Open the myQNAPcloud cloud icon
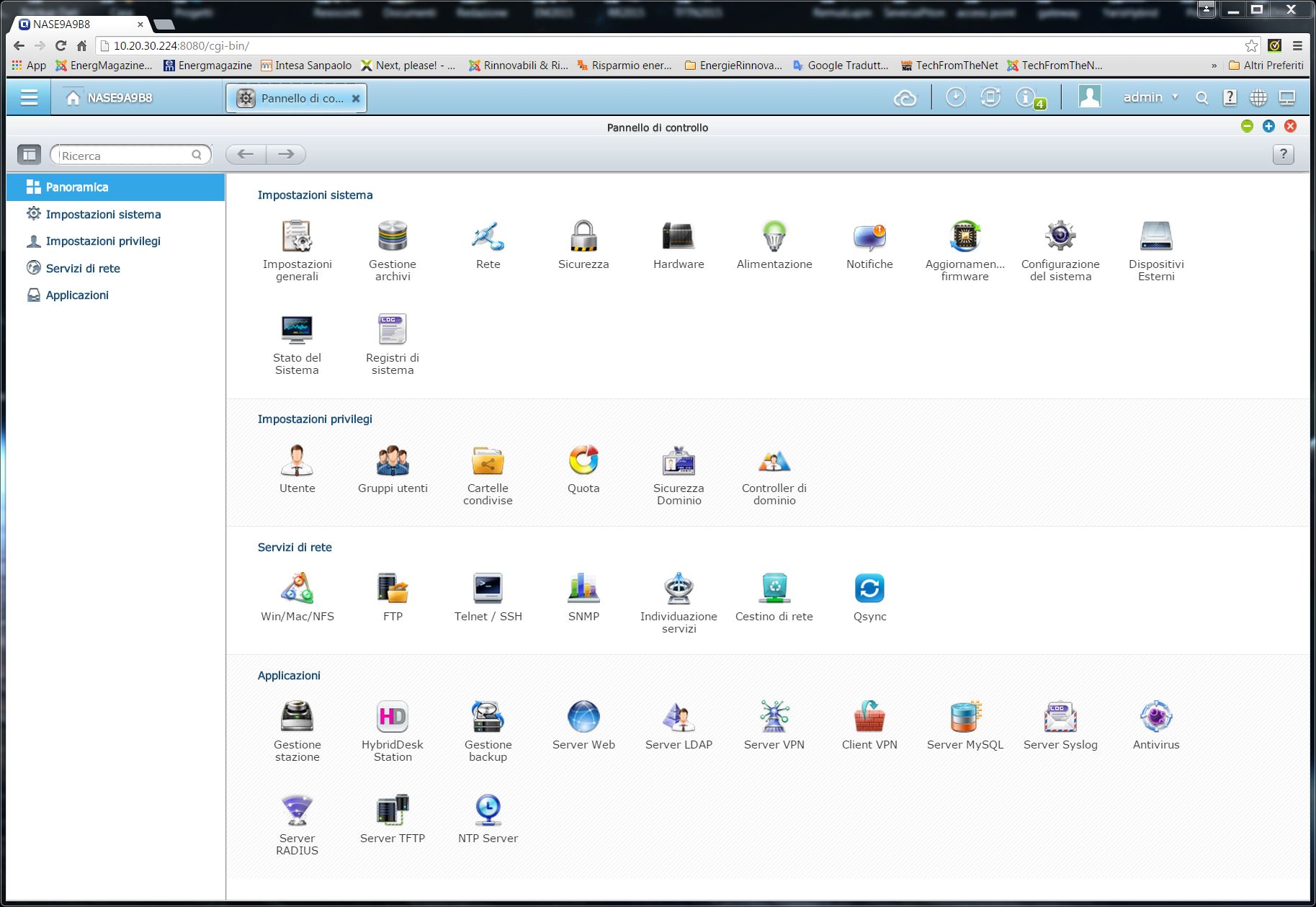 tap(905, 98)
